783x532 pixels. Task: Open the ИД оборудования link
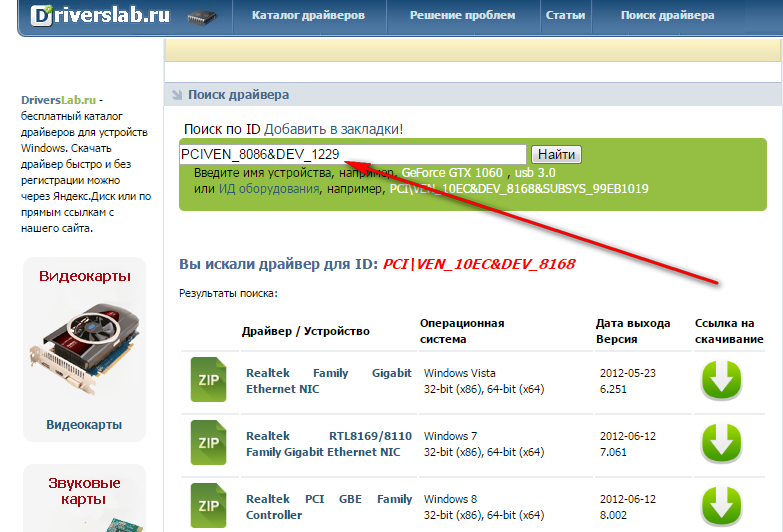tap(269, 189)
